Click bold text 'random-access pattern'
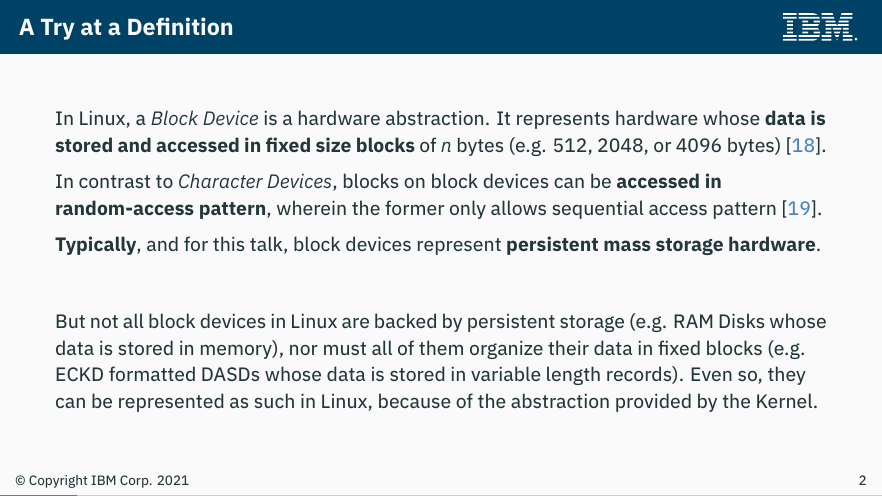Screen dimensions: 882x497 (160, 209)
